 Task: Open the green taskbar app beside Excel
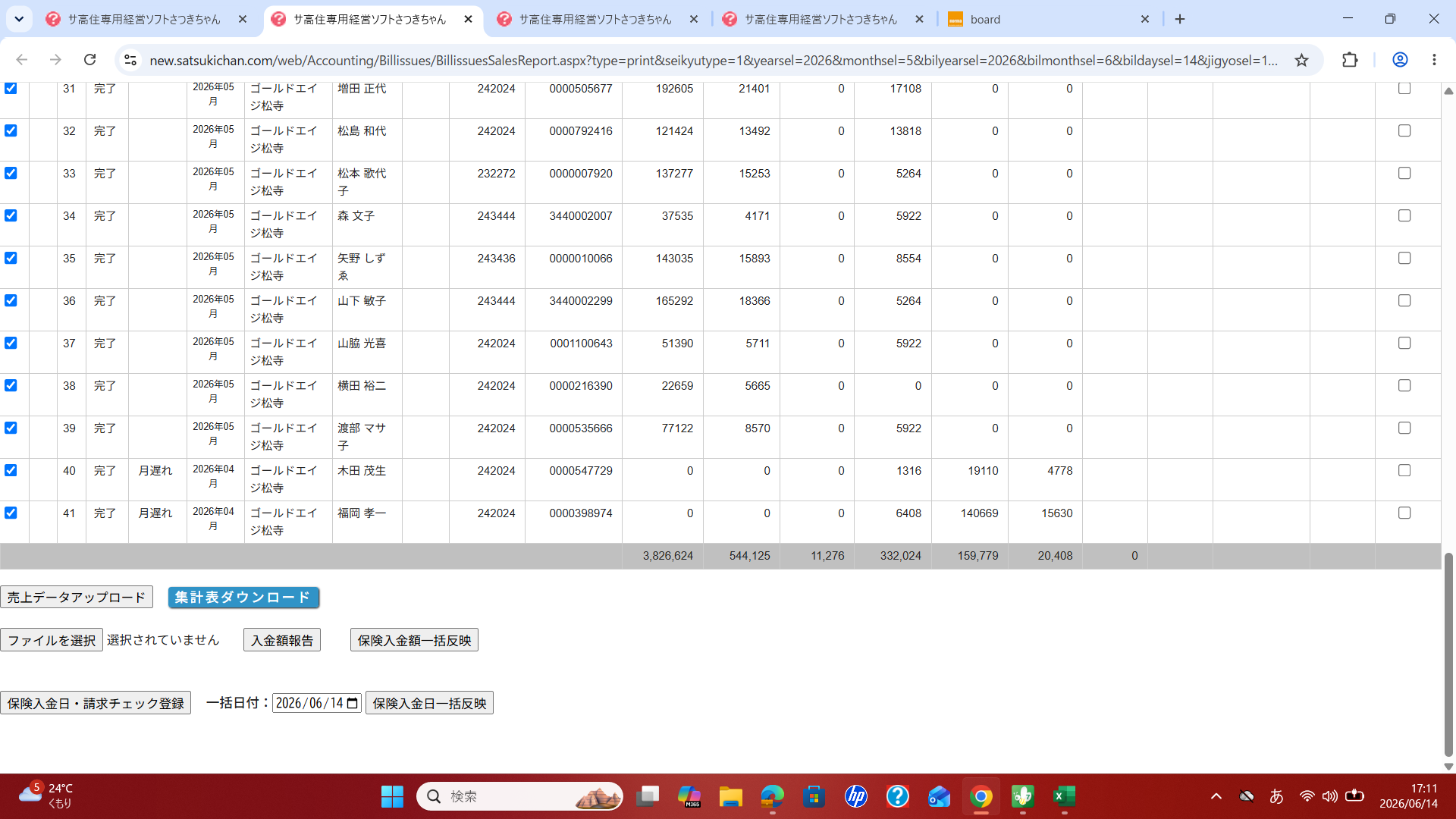pos(1023,796)
